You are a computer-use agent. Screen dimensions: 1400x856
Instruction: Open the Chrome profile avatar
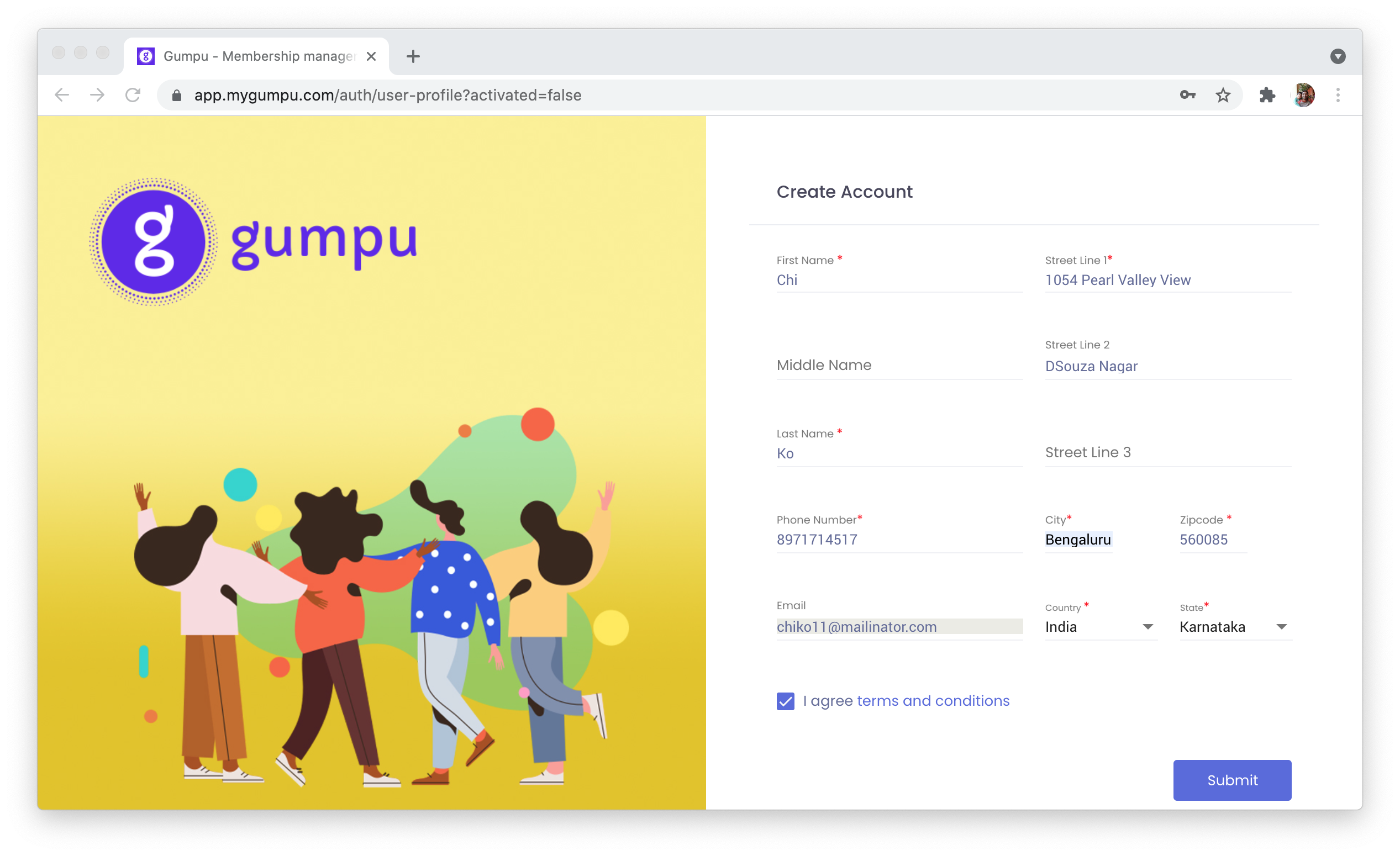click(1304, 95)
